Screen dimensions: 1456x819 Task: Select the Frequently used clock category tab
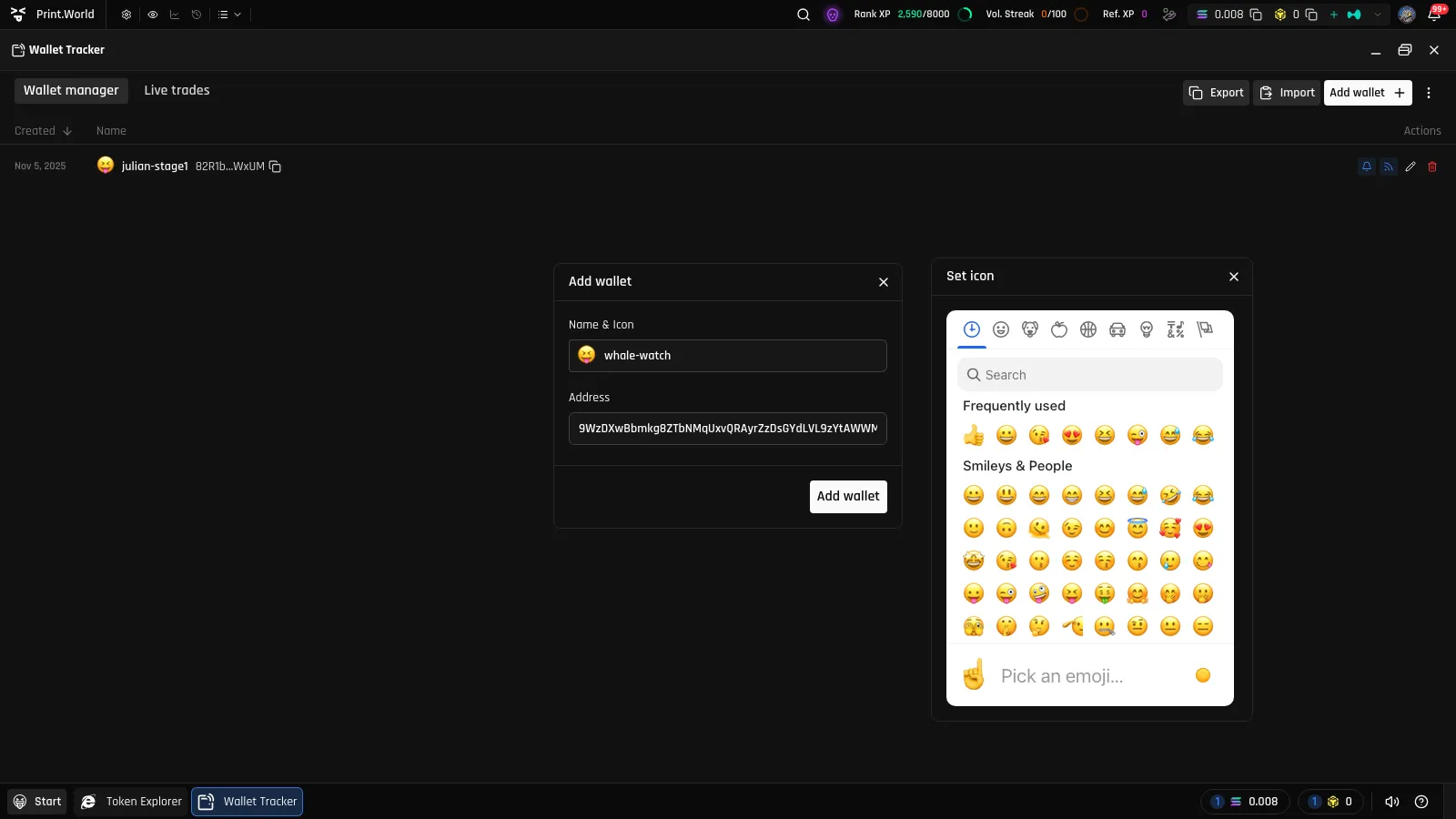[972, 329]
